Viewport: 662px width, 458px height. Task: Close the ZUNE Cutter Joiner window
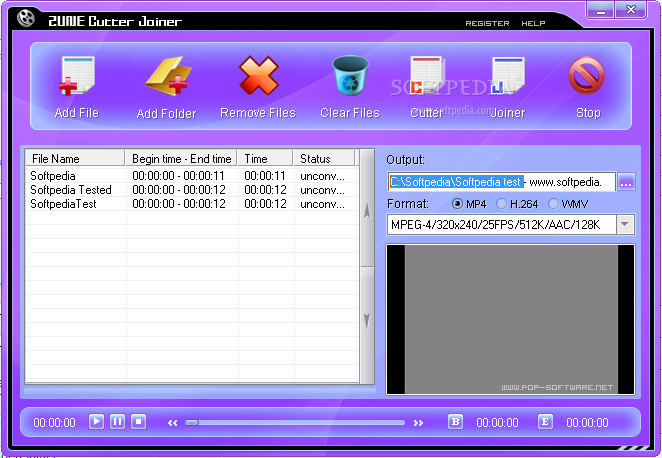click(630, 9)
